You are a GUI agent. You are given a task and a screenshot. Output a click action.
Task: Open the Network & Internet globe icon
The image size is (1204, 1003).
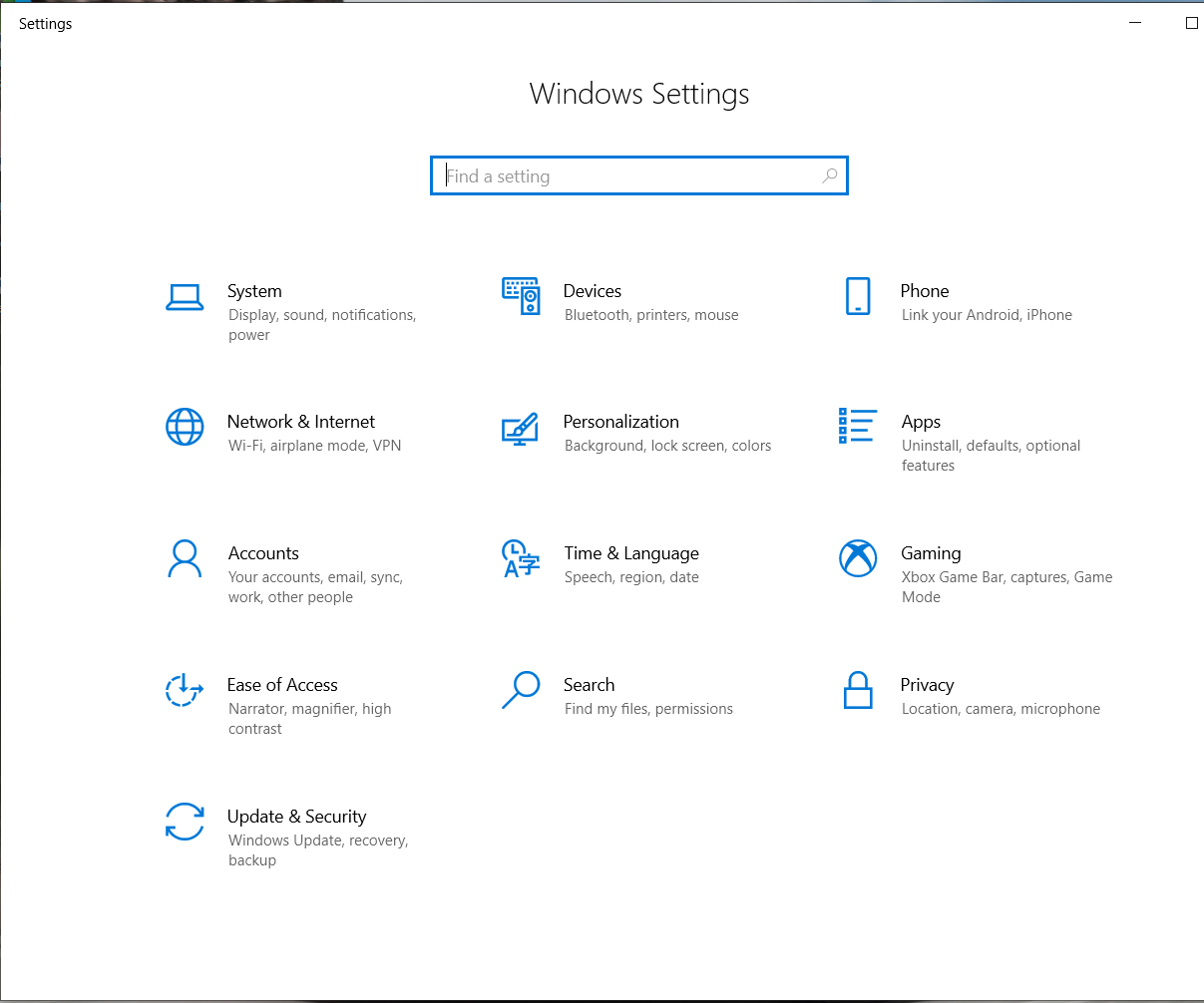tap(185, 427)
